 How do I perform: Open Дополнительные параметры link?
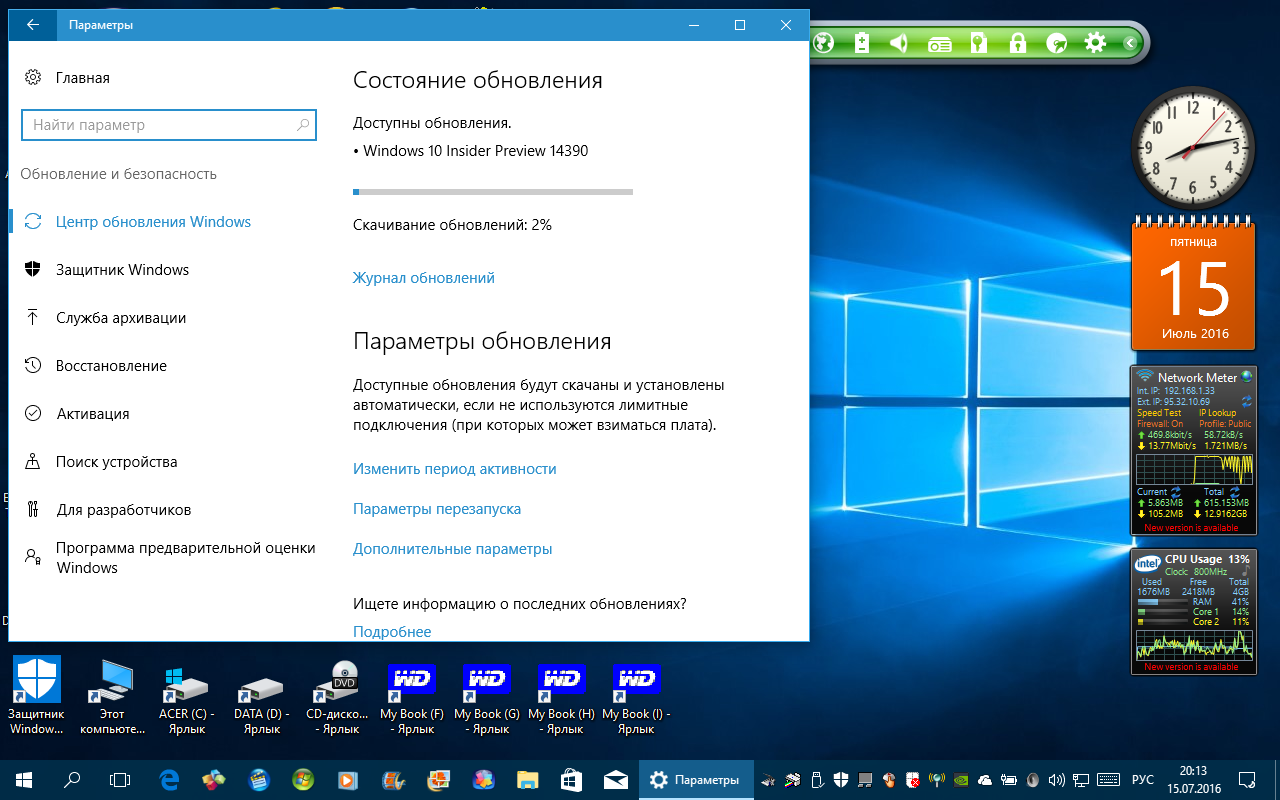click(453, 549)
